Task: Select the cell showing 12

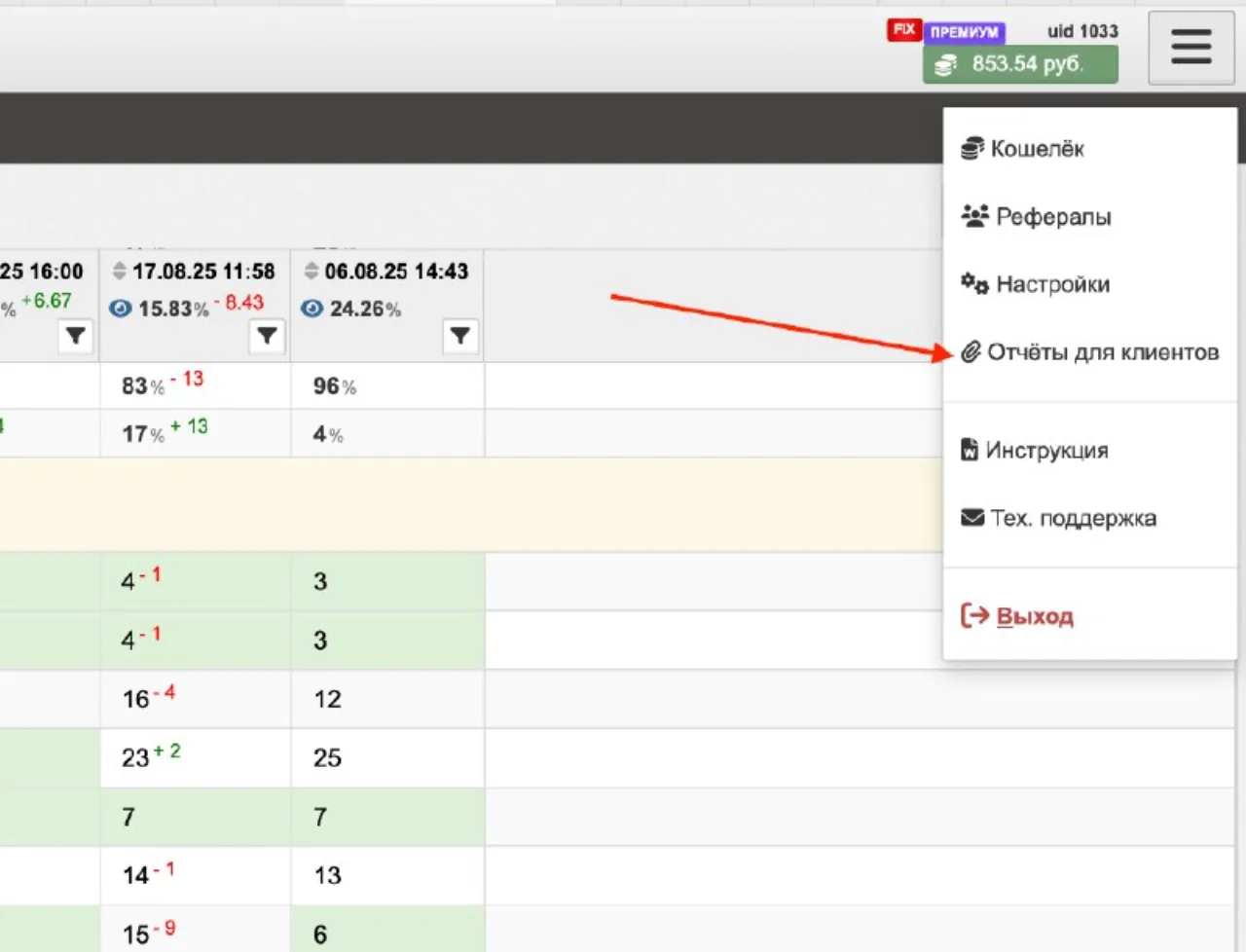Action: coord(387,699)
